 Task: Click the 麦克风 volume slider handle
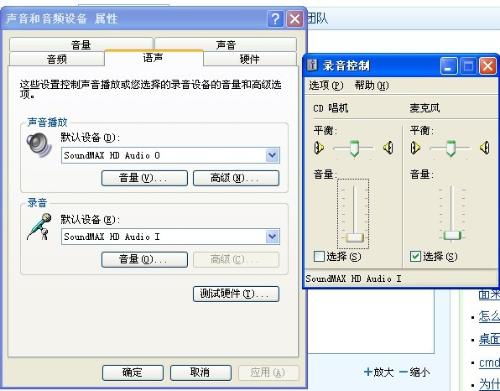tap(452, 235)
